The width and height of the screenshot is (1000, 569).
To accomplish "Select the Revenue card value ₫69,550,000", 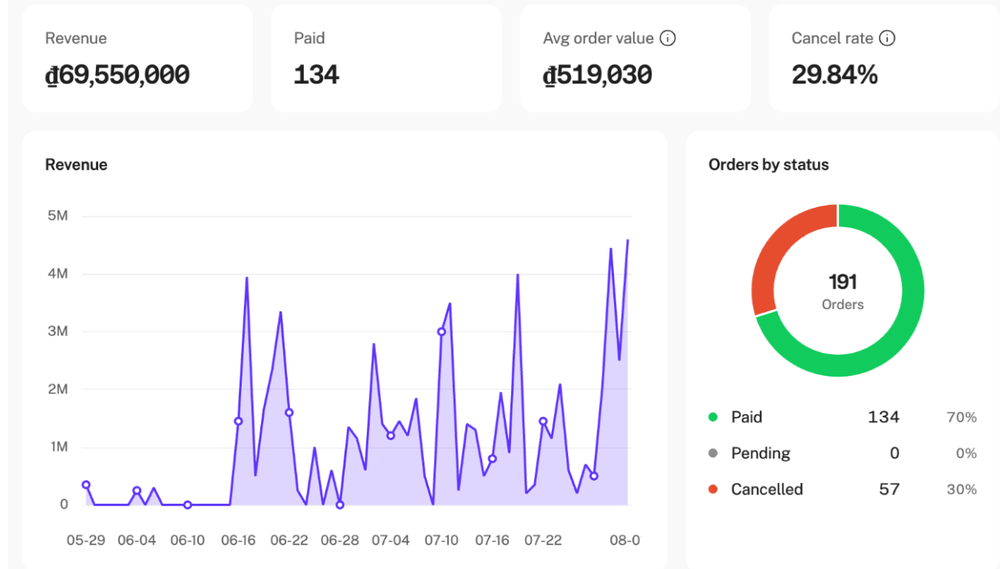I will (x=117, y=75).
